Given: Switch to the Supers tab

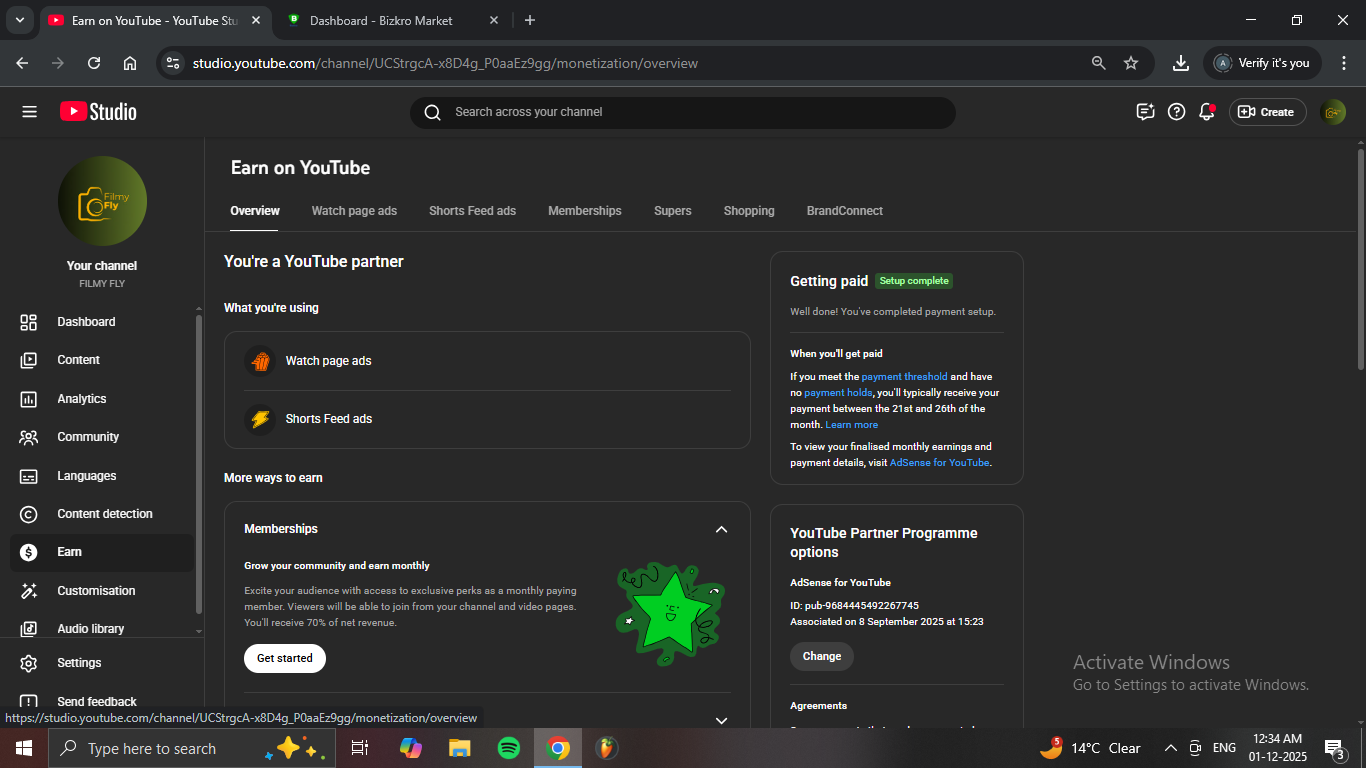Looking at the screenshot, I should pos(672,211).
